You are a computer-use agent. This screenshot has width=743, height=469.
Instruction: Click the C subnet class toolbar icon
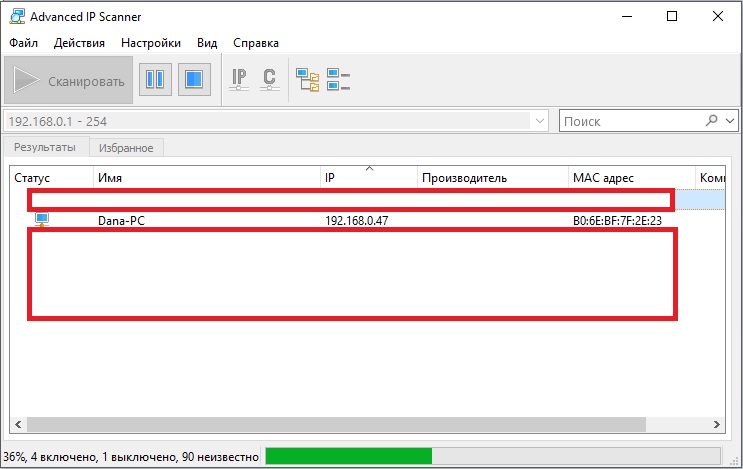(x=270, y=80)
